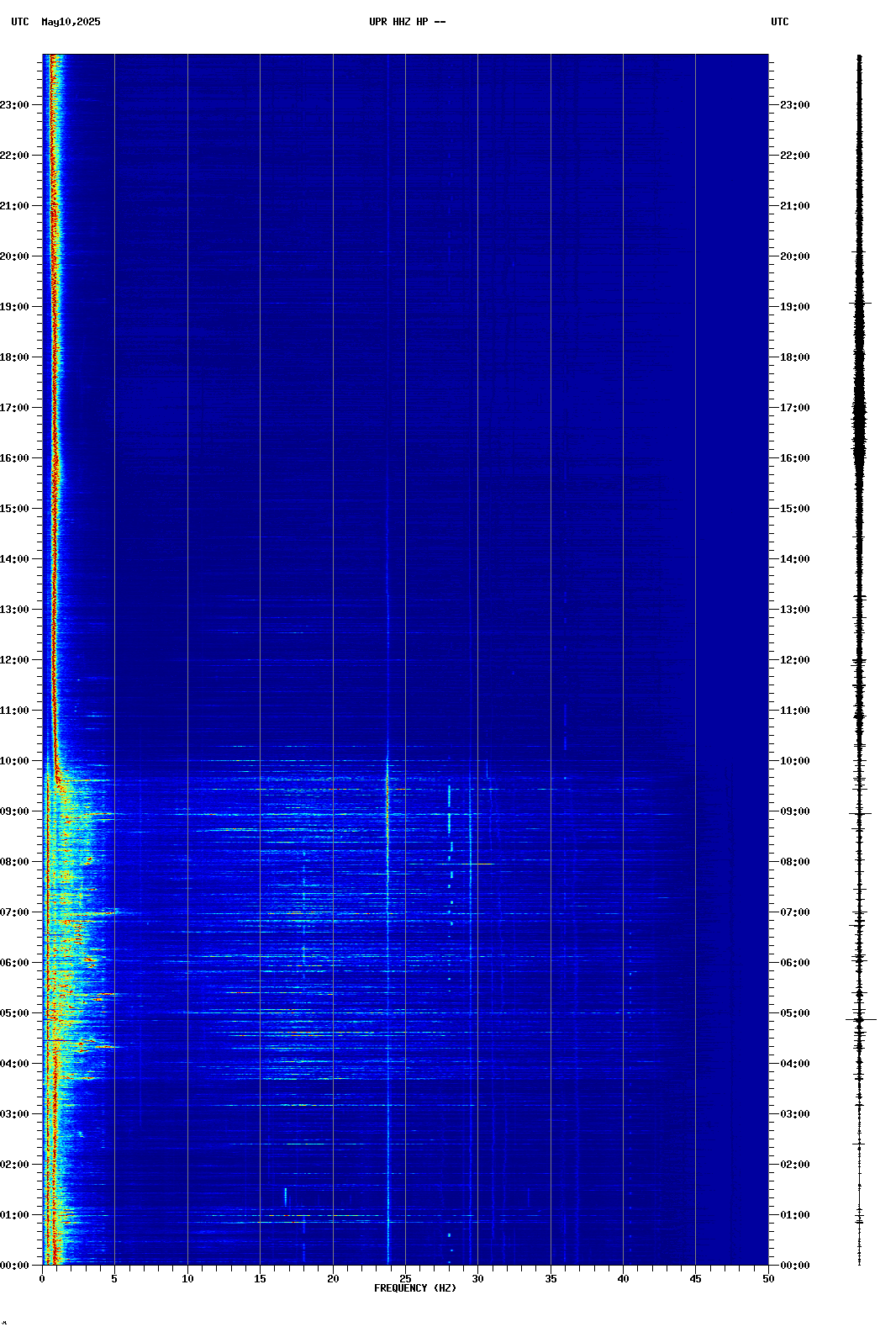Click the right-axis '23:00' time label

795,105
